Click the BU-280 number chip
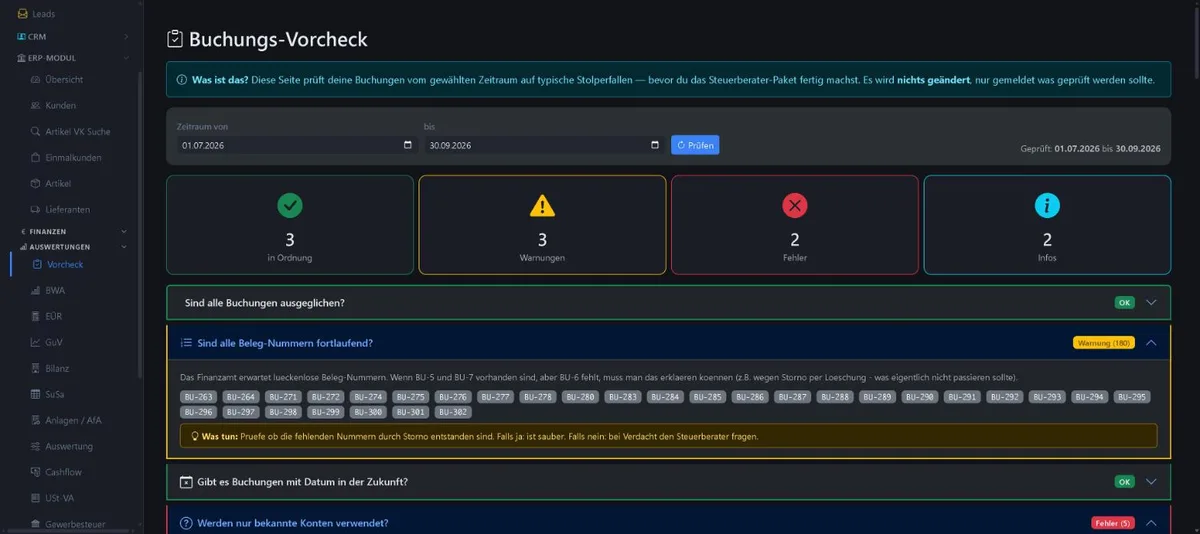This screenshot has width=1200, height=534. pos(581,397)
